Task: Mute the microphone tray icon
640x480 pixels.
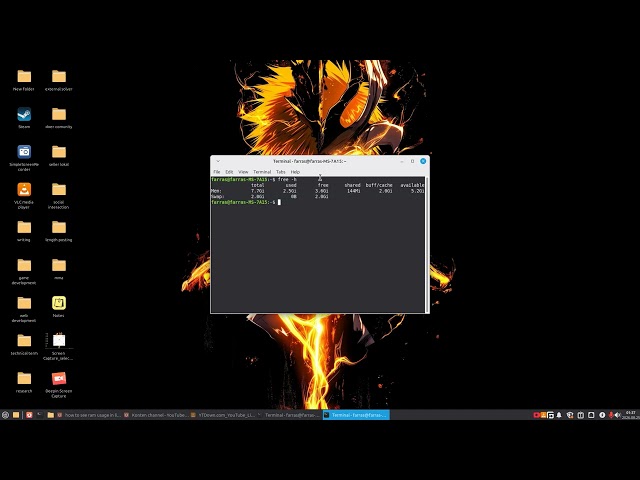Action: [611, 415]
